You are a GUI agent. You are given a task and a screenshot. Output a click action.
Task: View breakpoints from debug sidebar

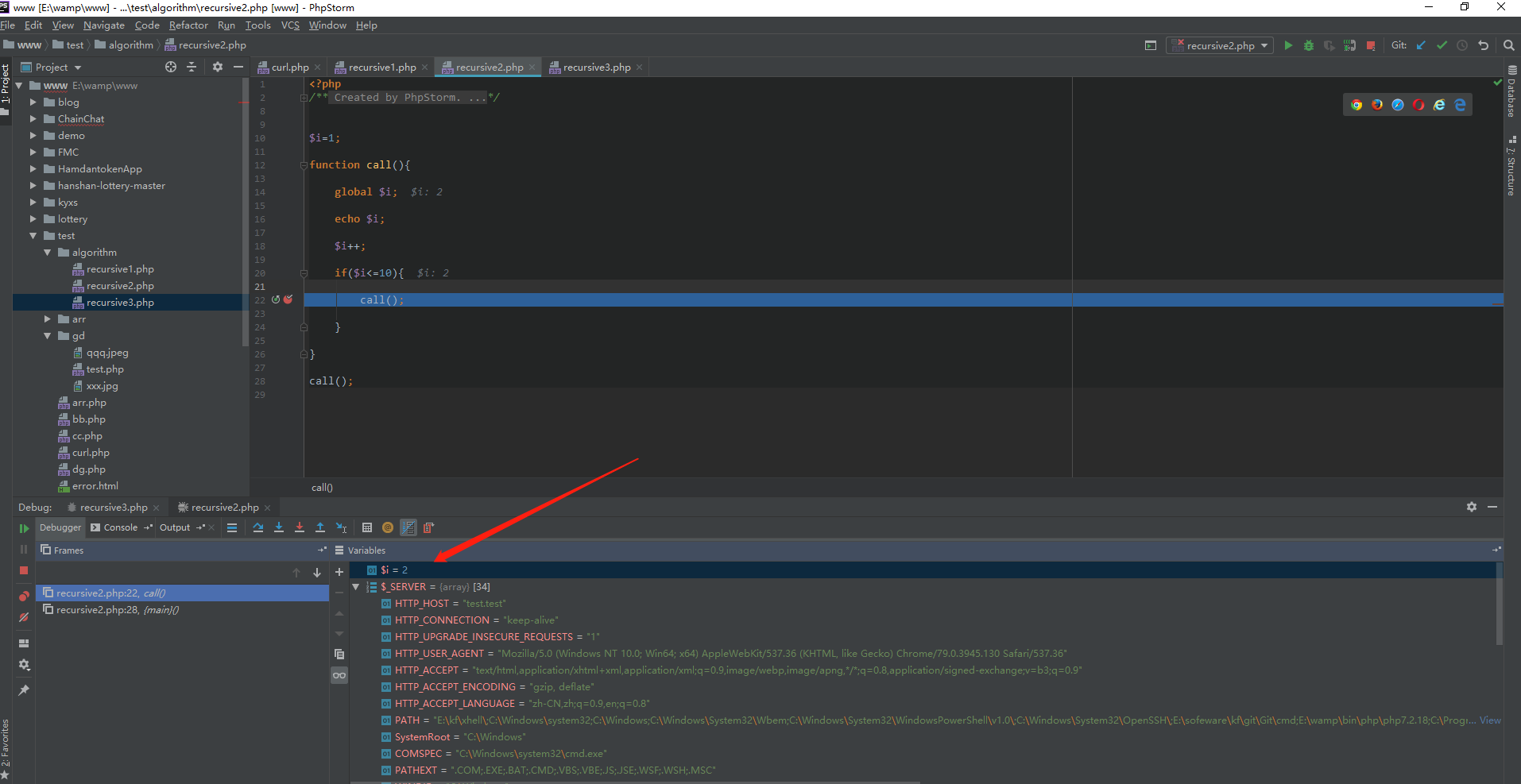coord(24,597)
